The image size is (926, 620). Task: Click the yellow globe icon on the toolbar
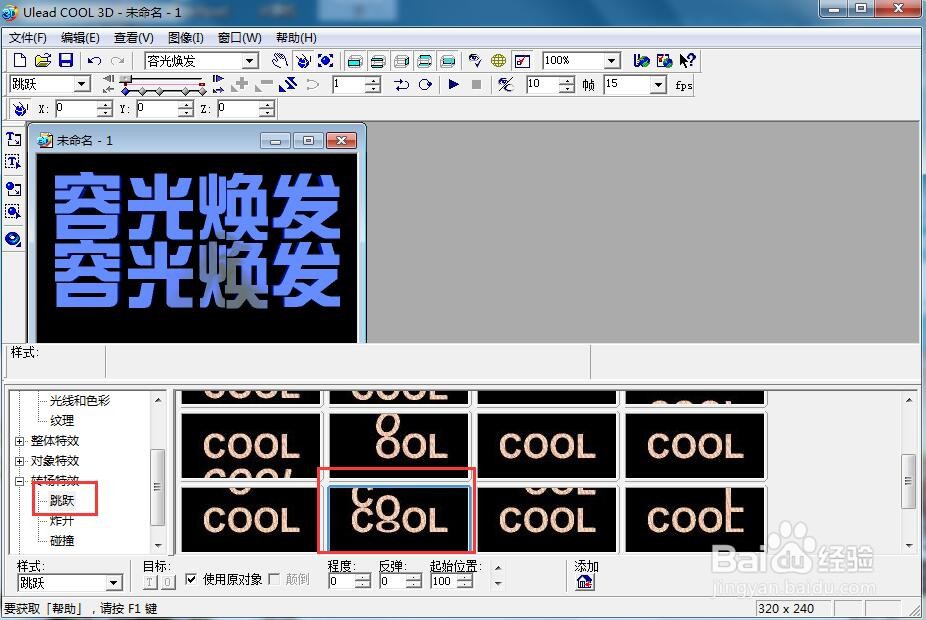click(x=498, y=60)
